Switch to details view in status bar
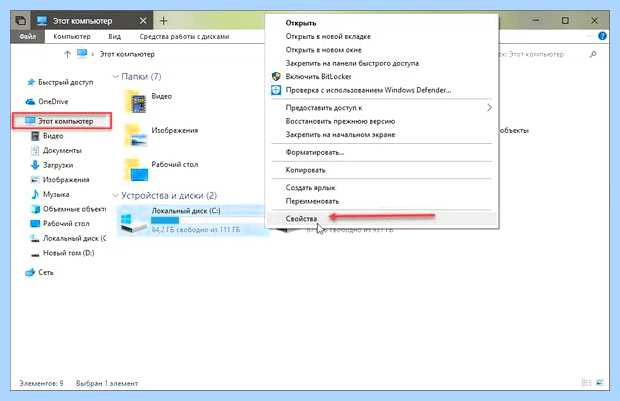 click(587, 382)
